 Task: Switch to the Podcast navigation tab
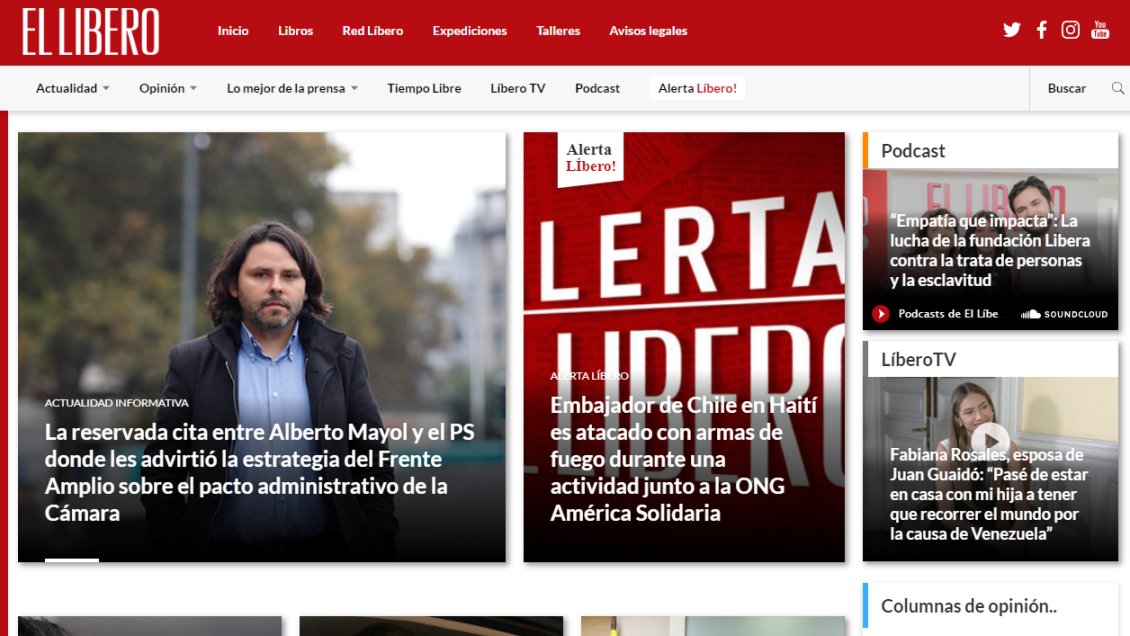(597, 88)
